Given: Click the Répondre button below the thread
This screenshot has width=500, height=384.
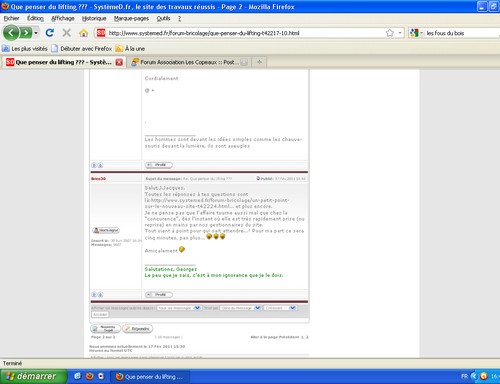Looking at the screenshot, I should [137, 329].
